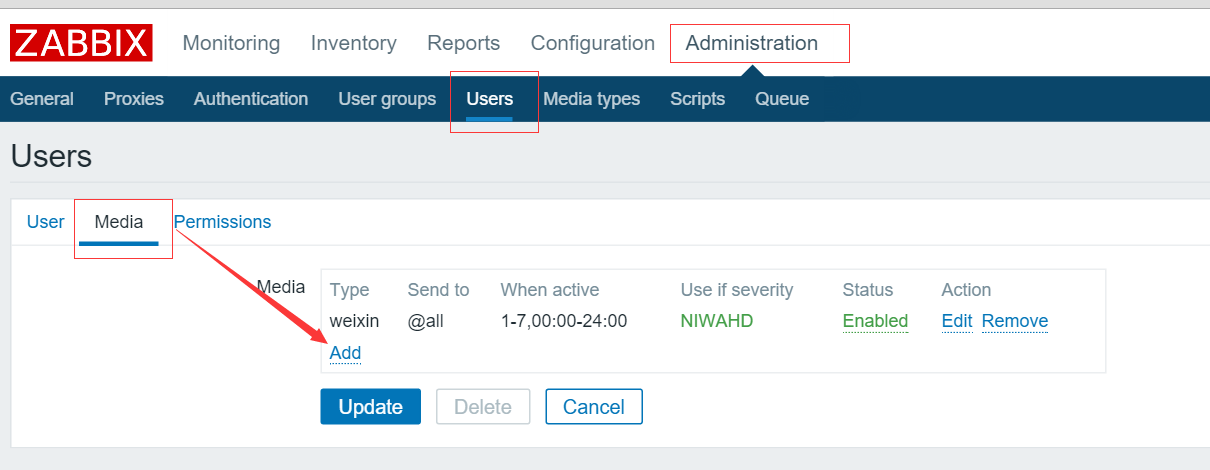Open the Media types section
The width and height of the screenshot is (1210, 470).
591,99
